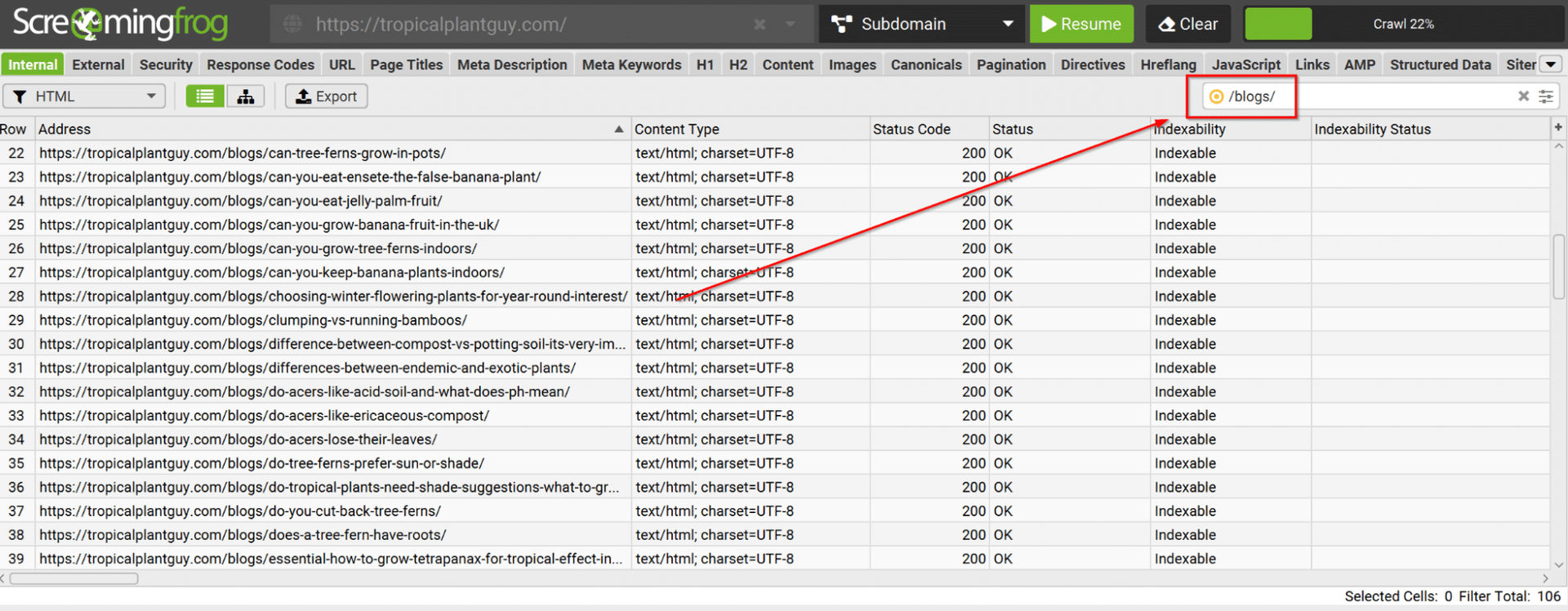Click the Status column header
Screen dimensions: 1568x611
point(1069,129)
